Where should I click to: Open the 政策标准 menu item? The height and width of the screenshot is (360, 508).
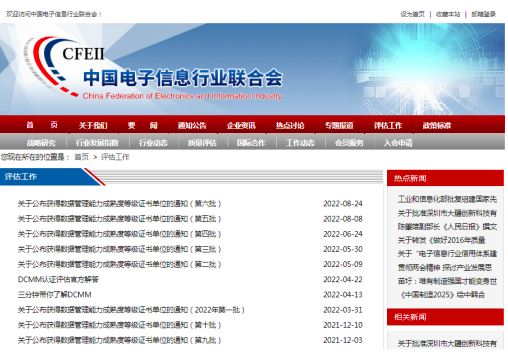437,125
